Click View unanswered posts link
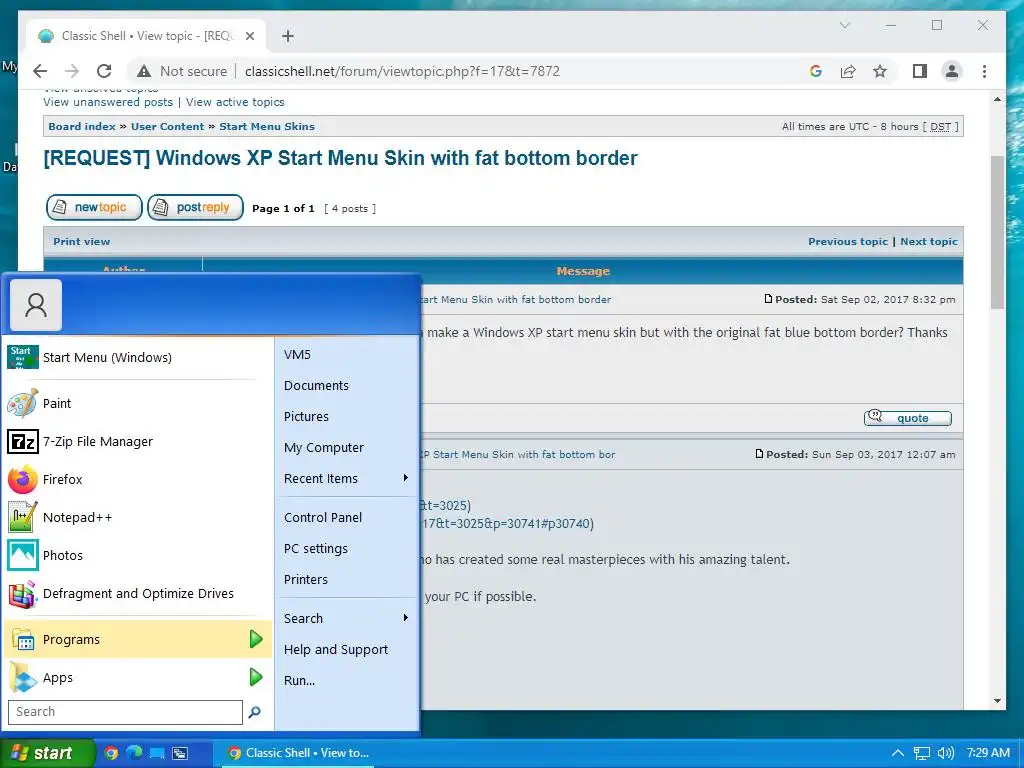Image resolution: width=1024 pixels, height=768 pixels. click(108, 102)
